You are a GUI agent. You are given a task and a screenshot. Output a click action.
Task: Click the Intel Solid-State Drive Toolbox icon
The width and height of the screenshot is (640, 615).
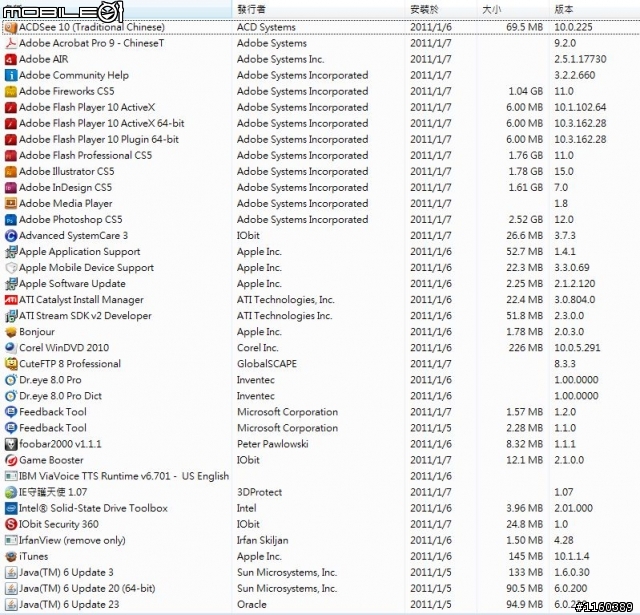(11, 508)
